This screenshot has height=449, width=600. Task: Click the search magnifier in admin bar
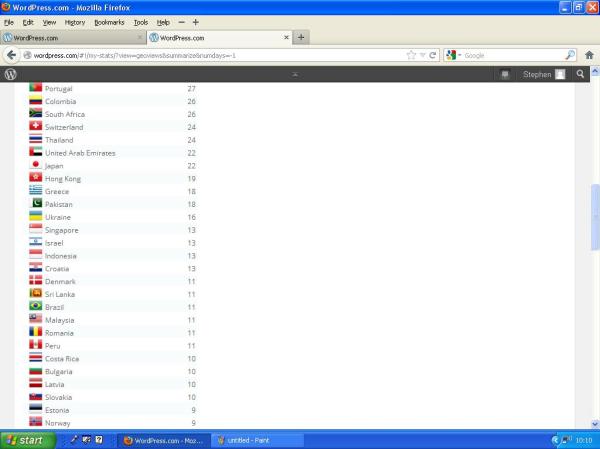point(580,74)
